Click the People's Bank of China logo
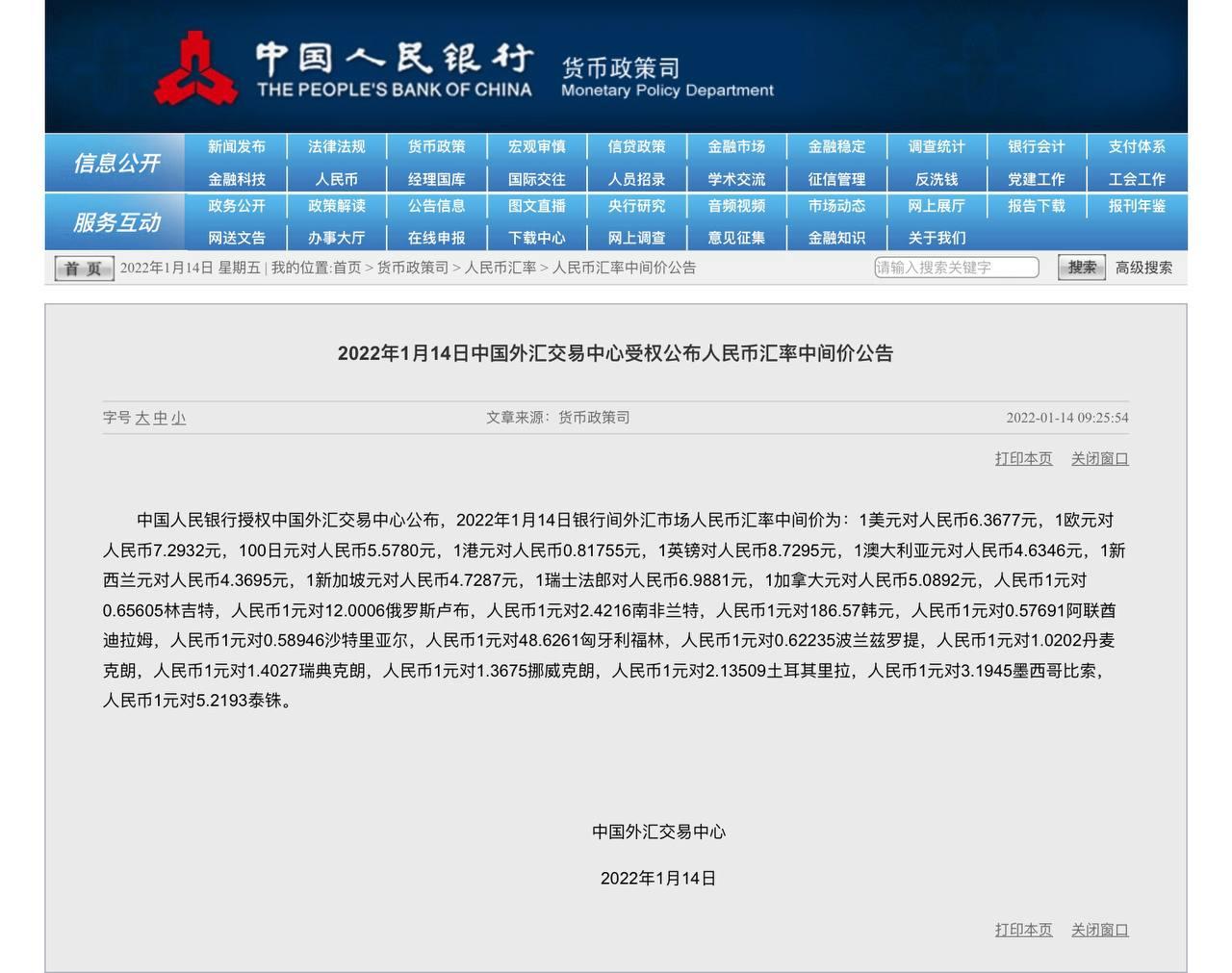The width and height of the screenshot is (1232, 973). [196, 67]
